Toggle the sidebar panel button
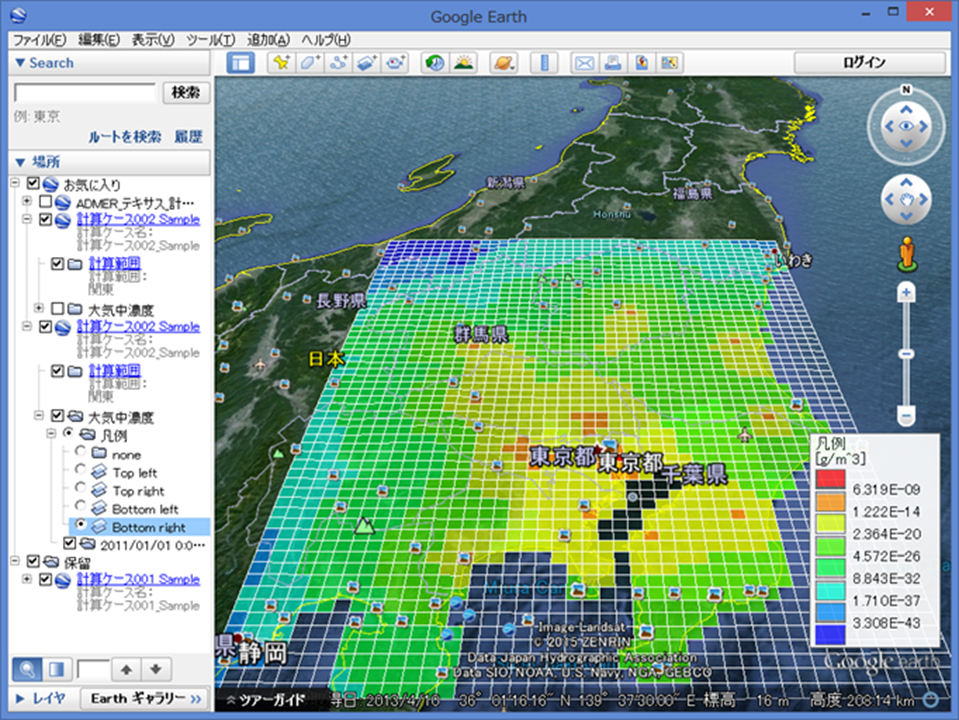Viewport: 959px width, 720px height. 241,63
